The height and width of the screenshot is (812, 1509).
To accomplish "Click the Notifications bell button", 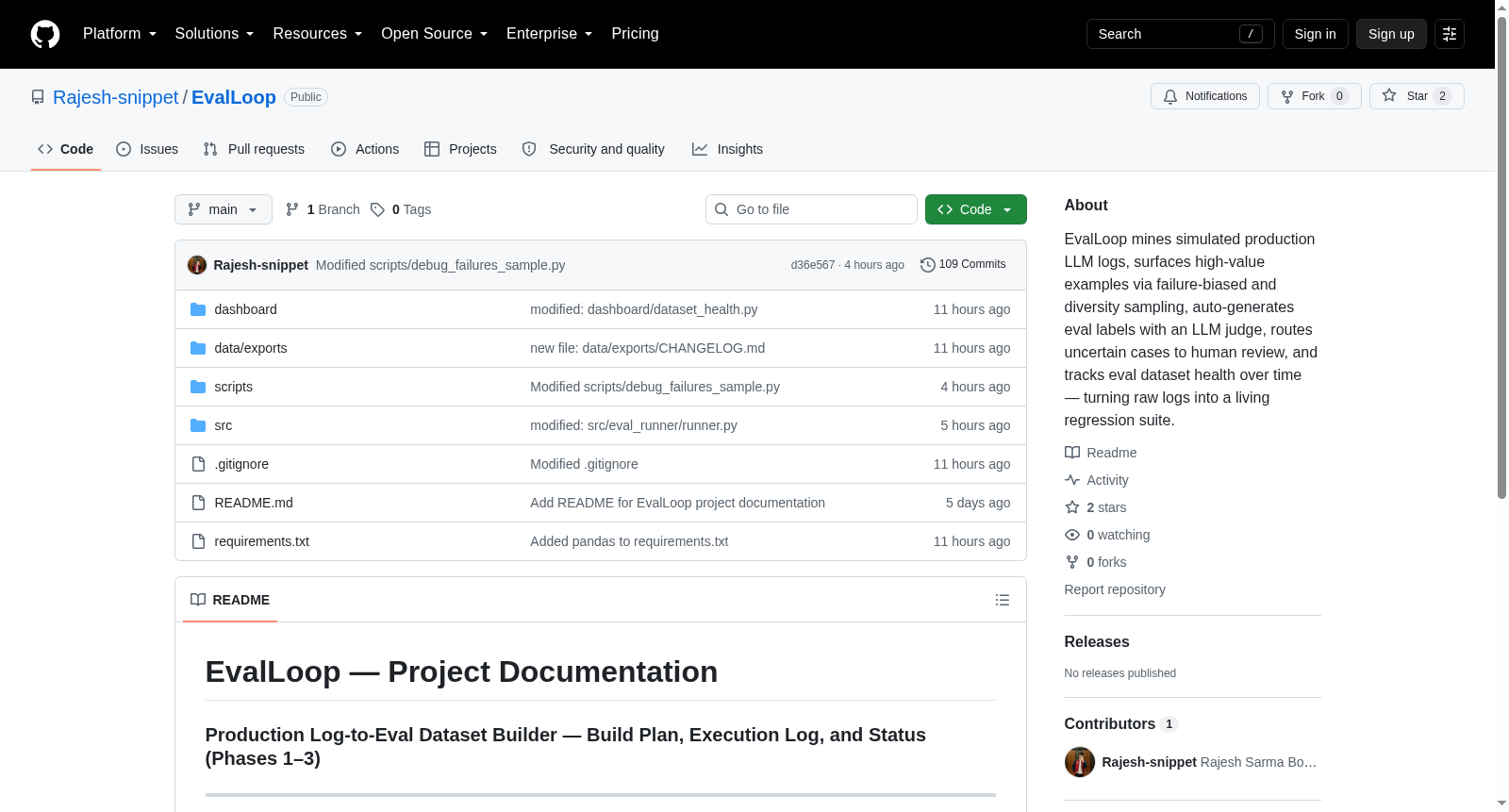I will [1205, 96].
